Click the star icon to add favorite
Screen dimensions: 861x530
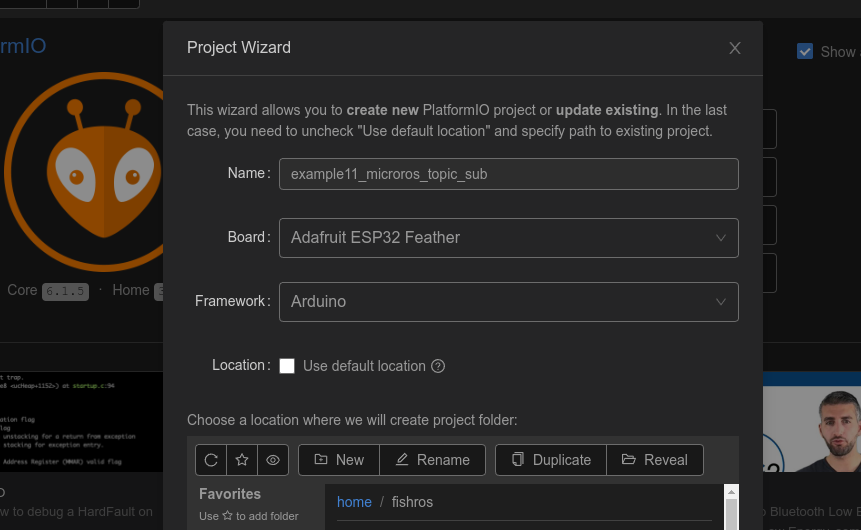[242, 460]
